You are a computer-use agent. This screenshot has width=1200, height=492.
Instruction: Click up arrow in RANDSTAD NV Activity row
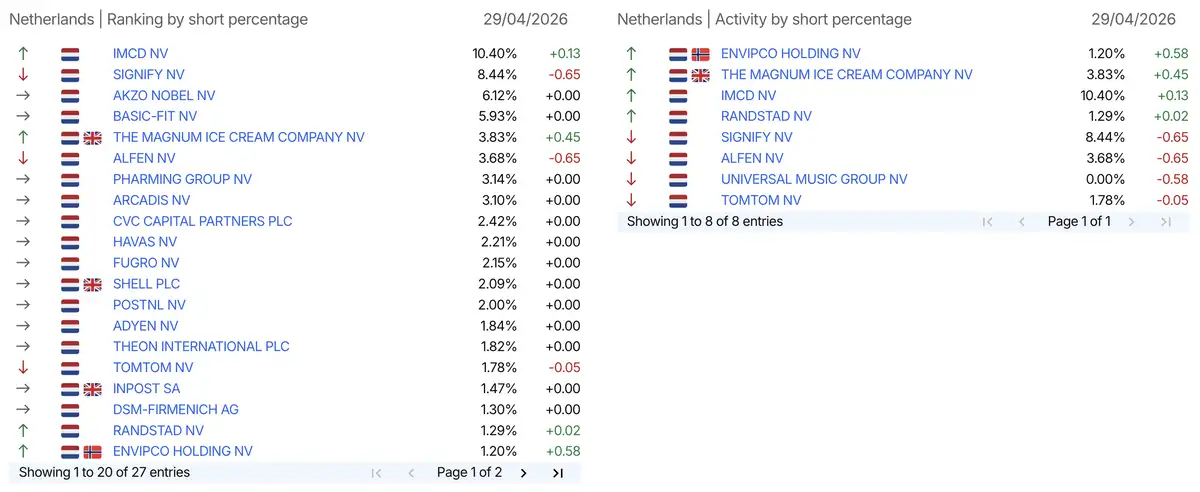(631, 117)
